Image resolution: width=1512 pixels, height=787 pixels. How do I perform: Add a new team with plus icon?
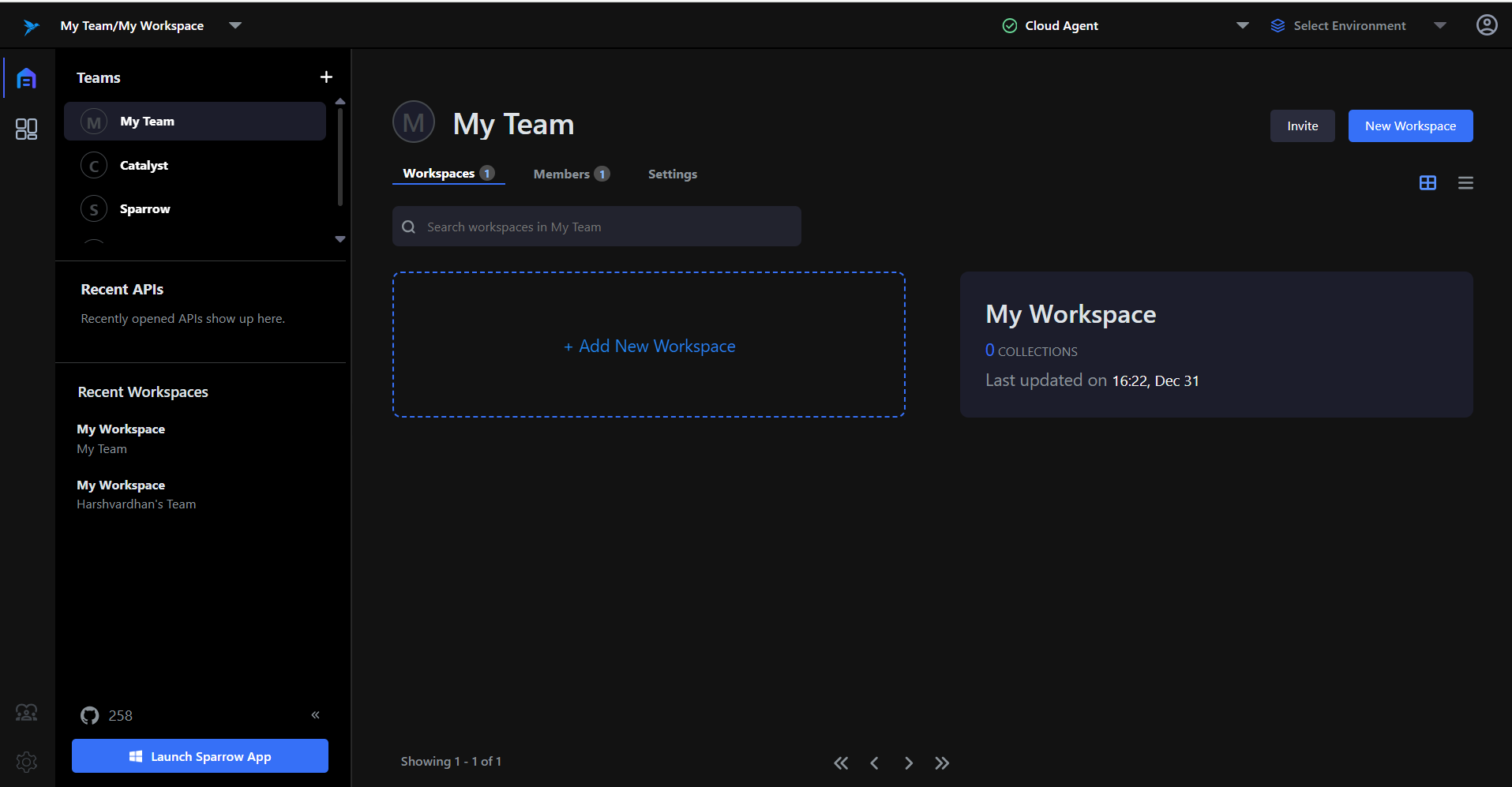pos(326,77)
